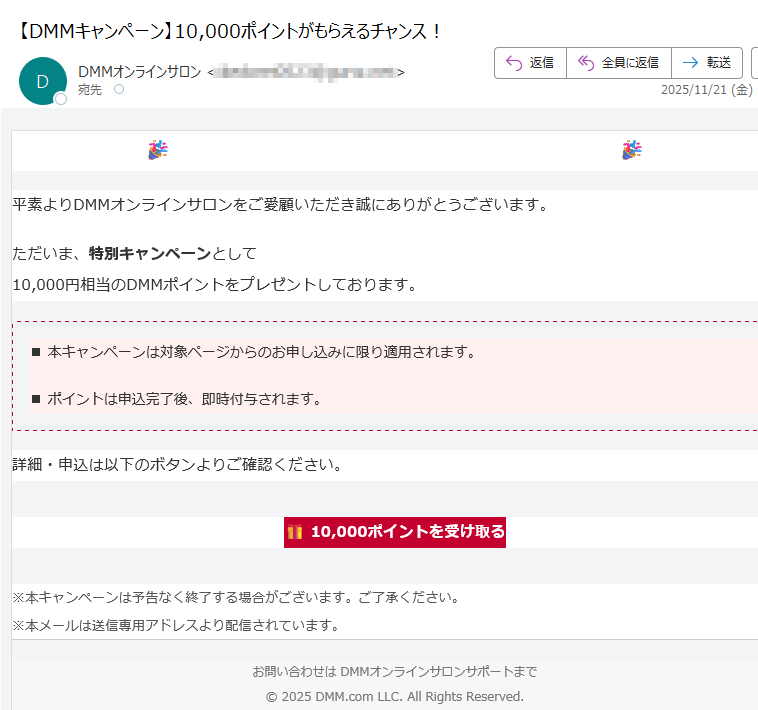Click the recipient status circle beside 宛先
The width and height of the screenshot is (758, 710).
[119, 90]
